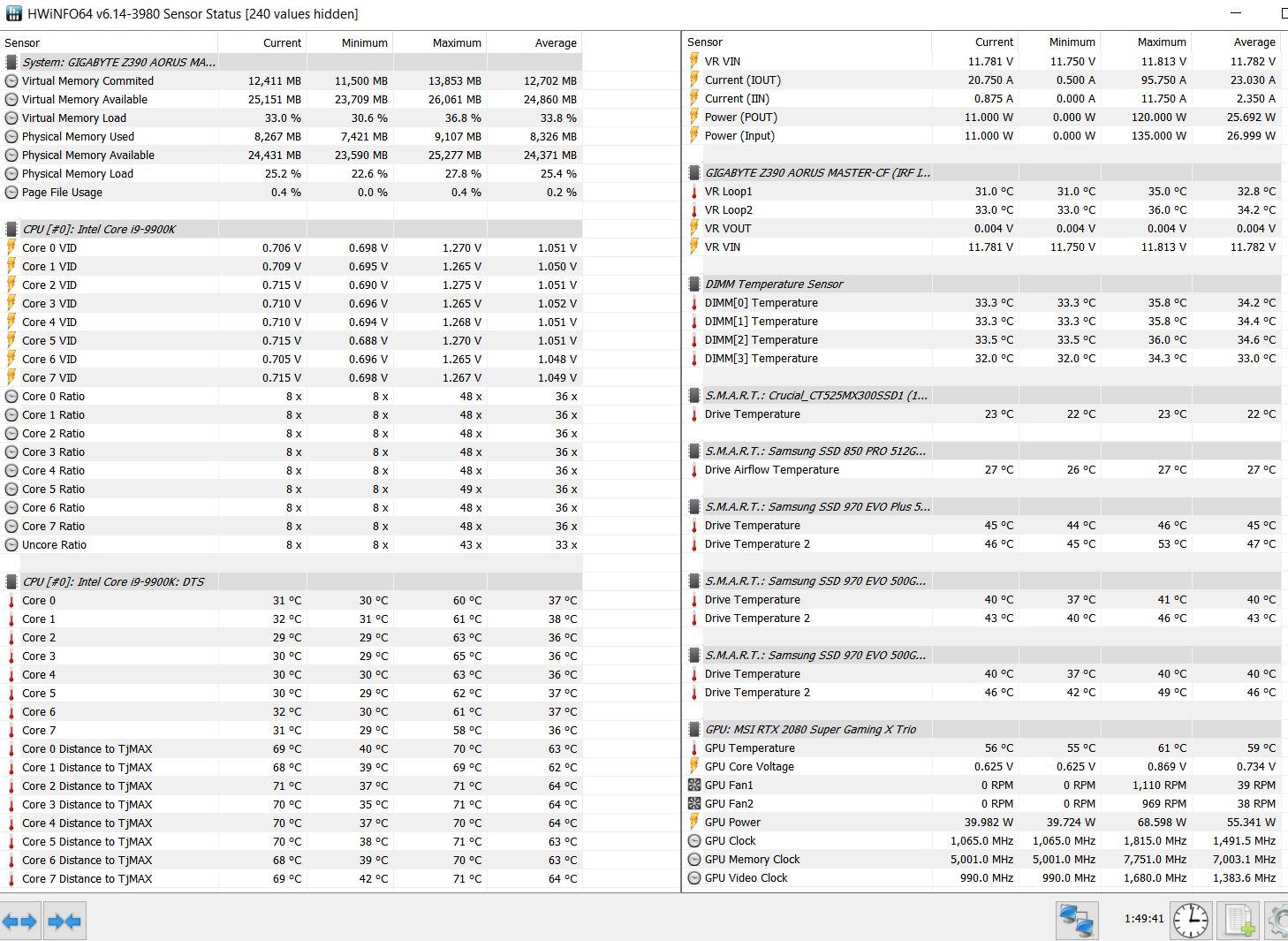Click the clock icon beside Page File Usage
The width and height of the screenshot is (1288, 941).
(11, 192)
